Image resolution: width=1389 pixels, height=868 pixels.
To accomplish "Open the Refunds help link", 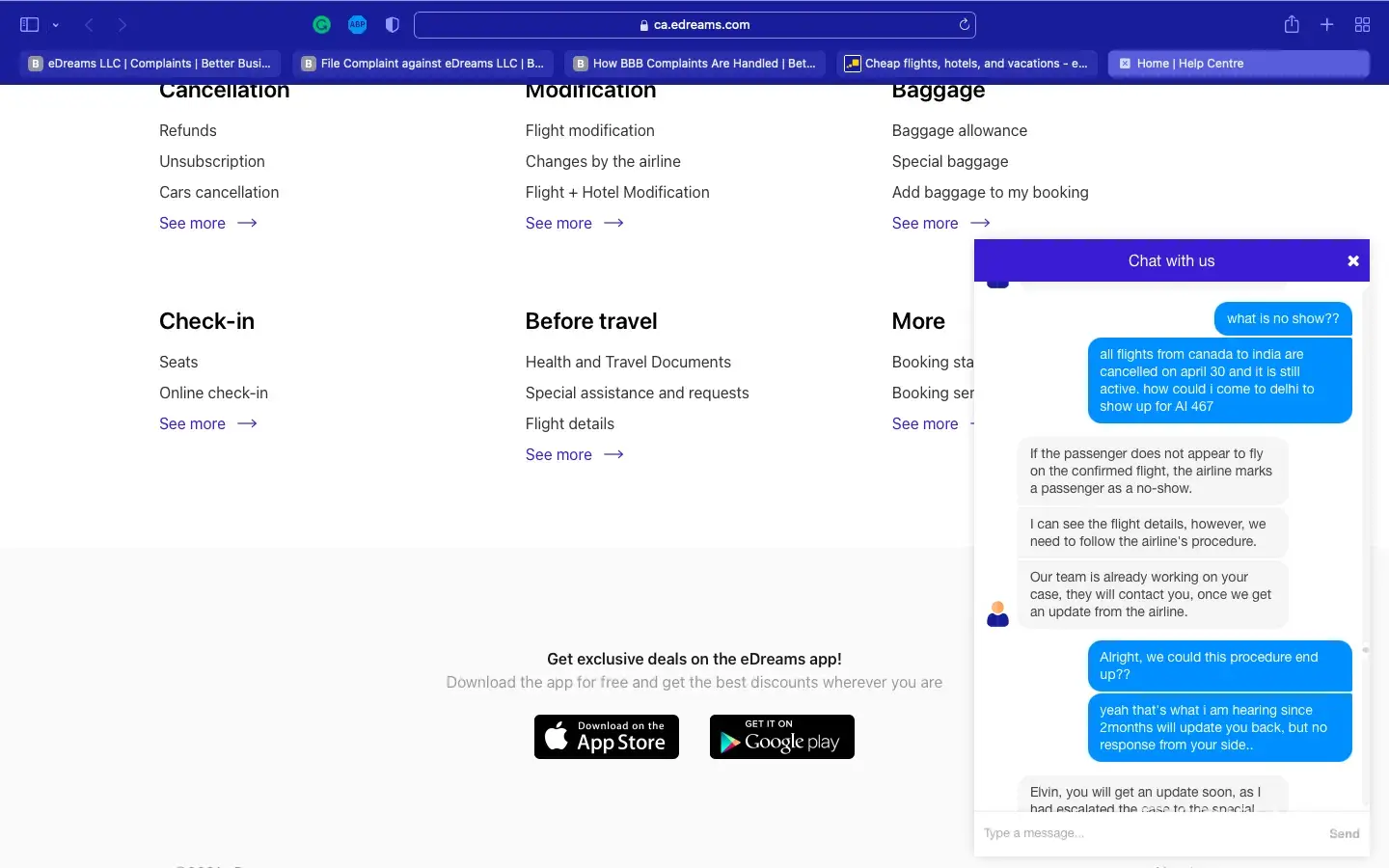I will [x=188, y=130].
